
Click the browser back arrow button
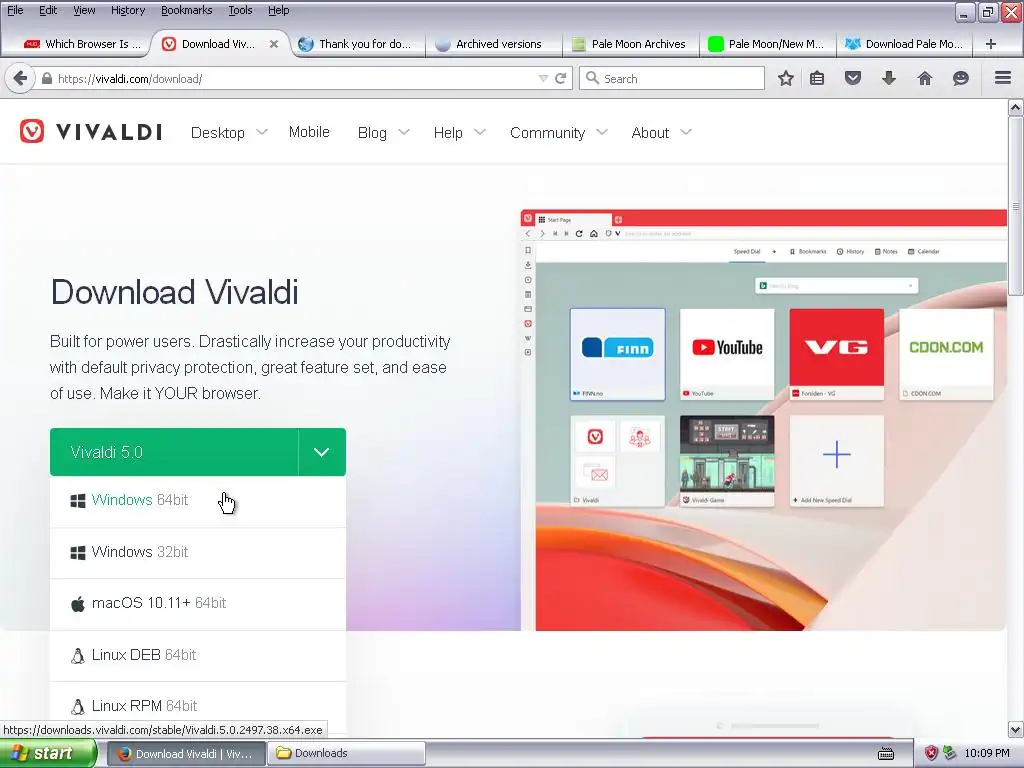click(x=20, y=78)
